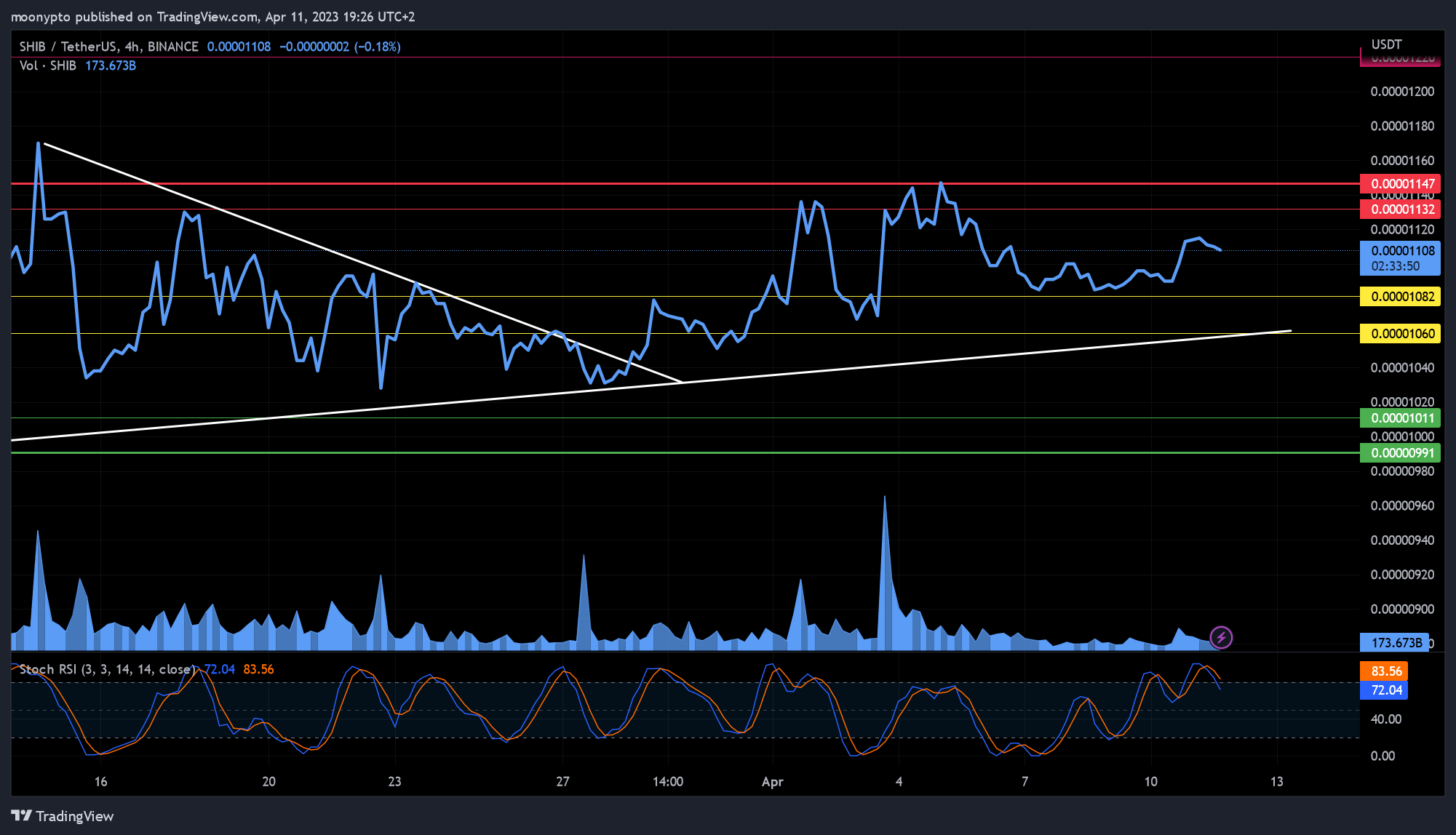Click date 20 on the time axis
The height and width of the screenshot is (835, 1456).
[x=268, y=782]
